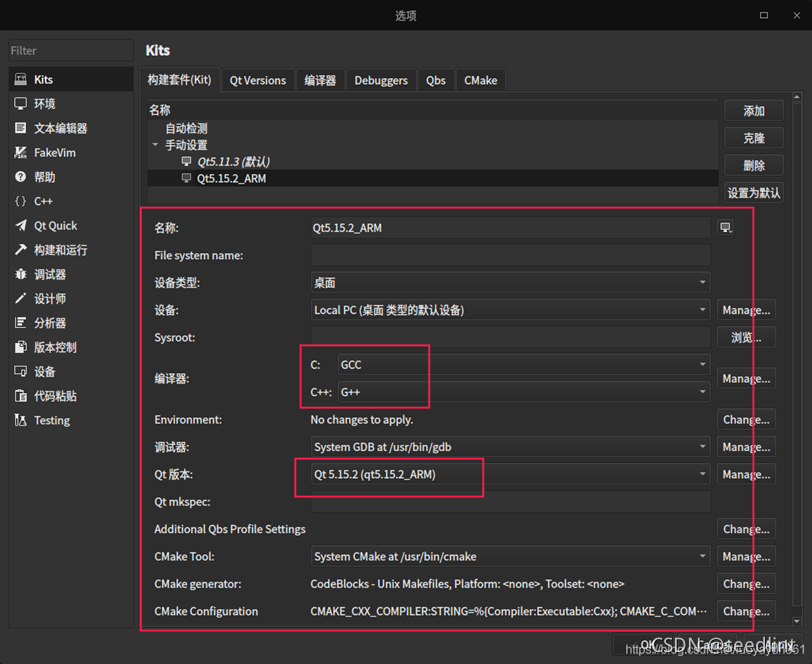Click Manage button for CMake Tool row
The width and height of the screenshot is (812, 664).
coord(746,556)
